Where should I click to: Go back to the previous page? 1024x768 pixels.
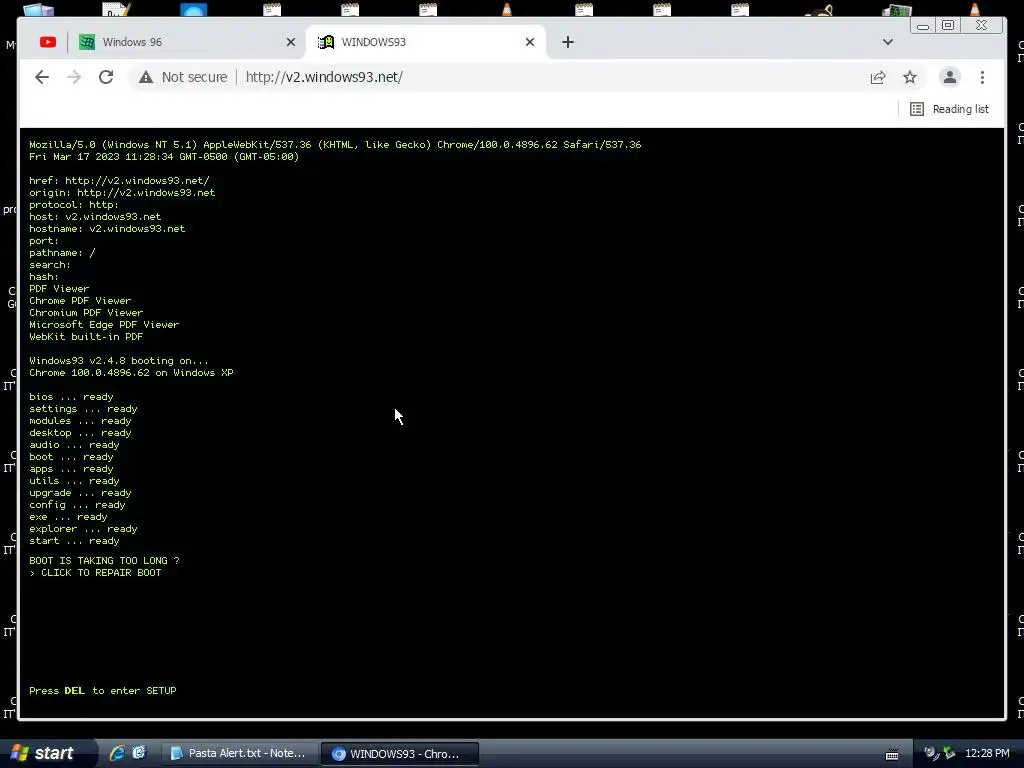click(42, 77)
